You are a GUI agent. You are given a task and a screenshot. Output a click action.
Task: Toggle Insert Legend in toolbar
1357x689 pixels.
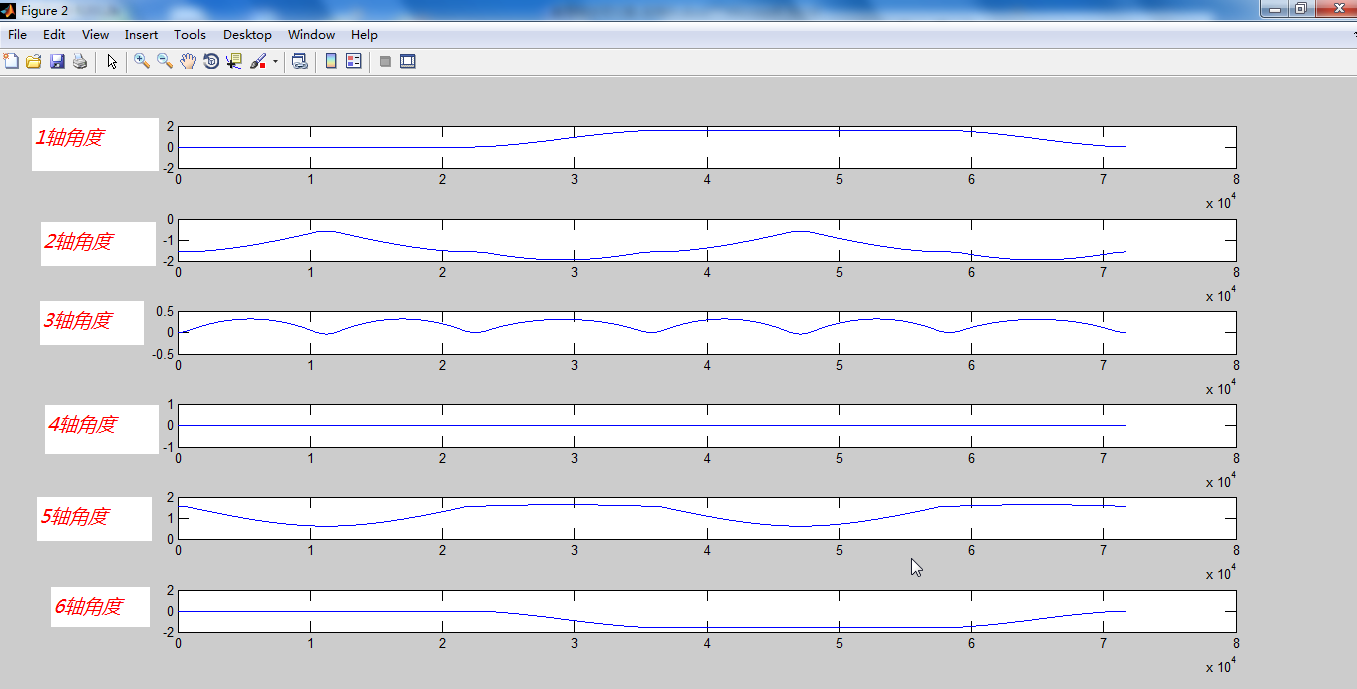click(354, 62)
